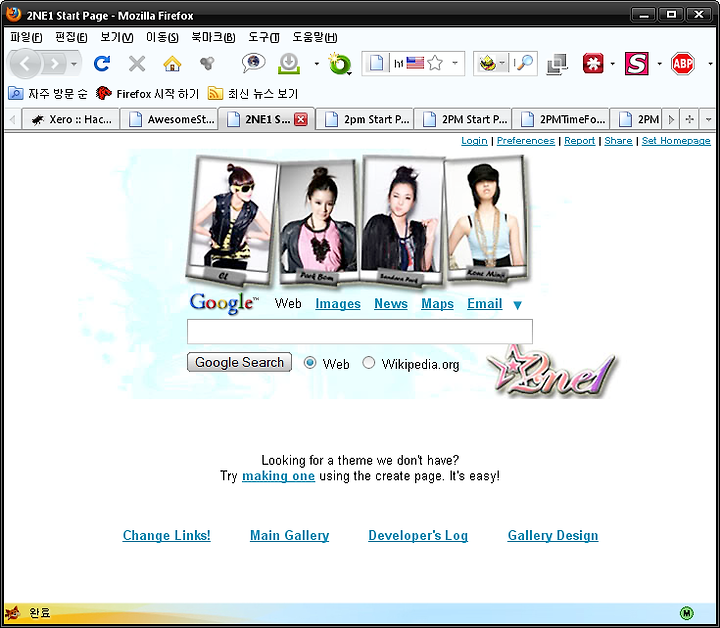This screenshot has width=720, height=628.
Task: Close the 2NE1 S... tab
Action: tap(301, 120)
